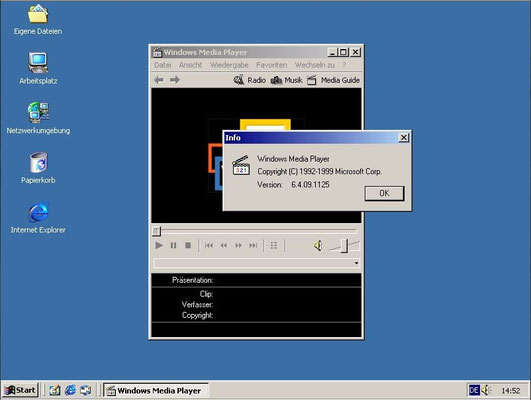The width and height of the screenshot is (531, 400).
Task: Open the Radio tuner toolbar button
Action: [x=250, y=80]
